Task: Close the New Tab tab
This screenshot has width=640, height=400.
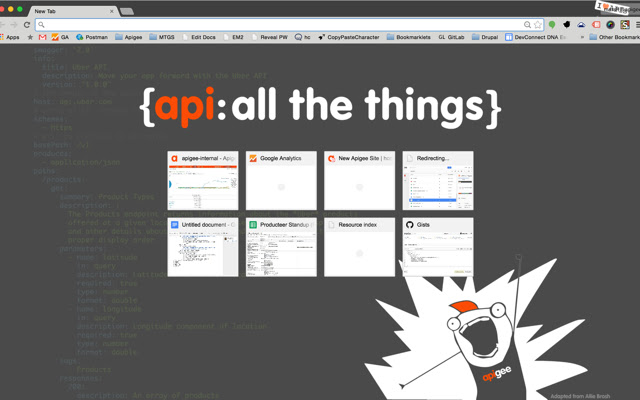Action: 111,11
